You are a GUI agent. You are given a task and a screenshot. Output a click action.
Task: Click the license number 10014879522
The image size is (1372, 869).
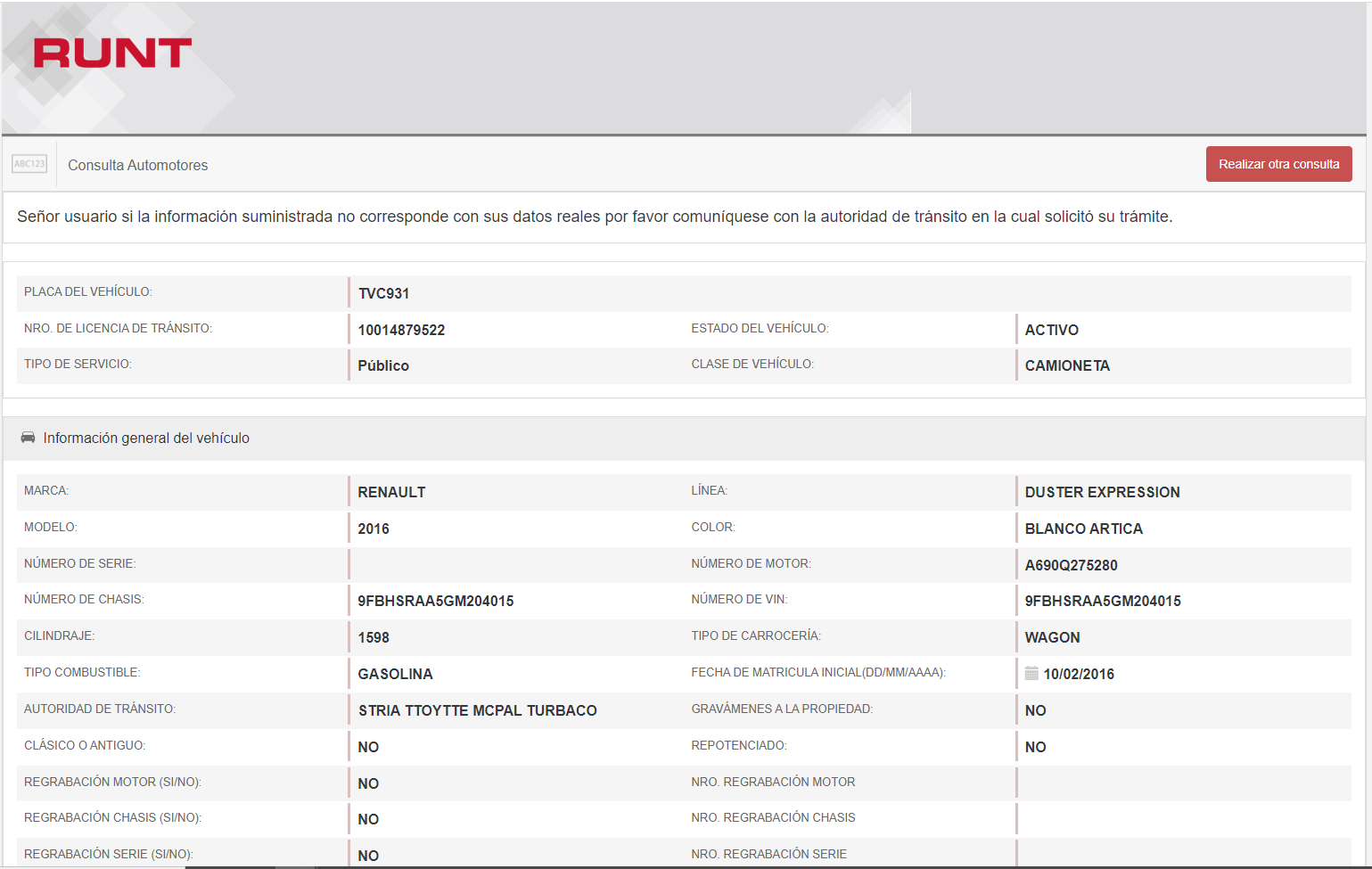click(401, 330)
